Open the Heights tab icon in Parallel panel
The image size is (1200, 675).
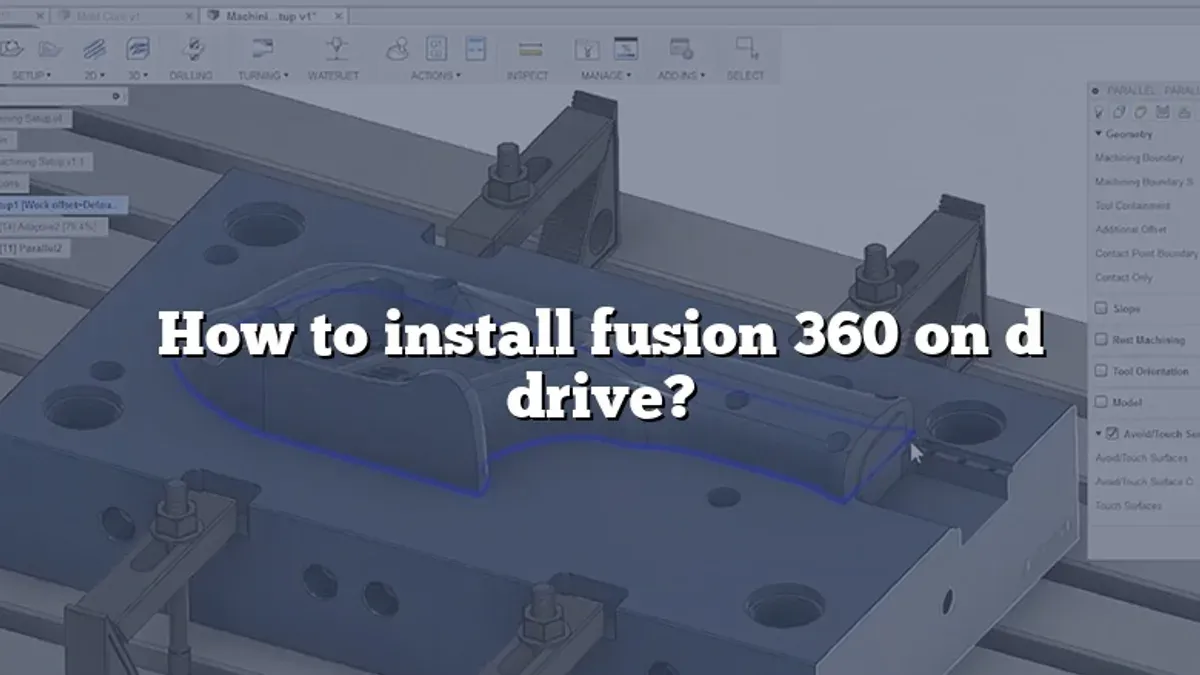point(1141,113)
